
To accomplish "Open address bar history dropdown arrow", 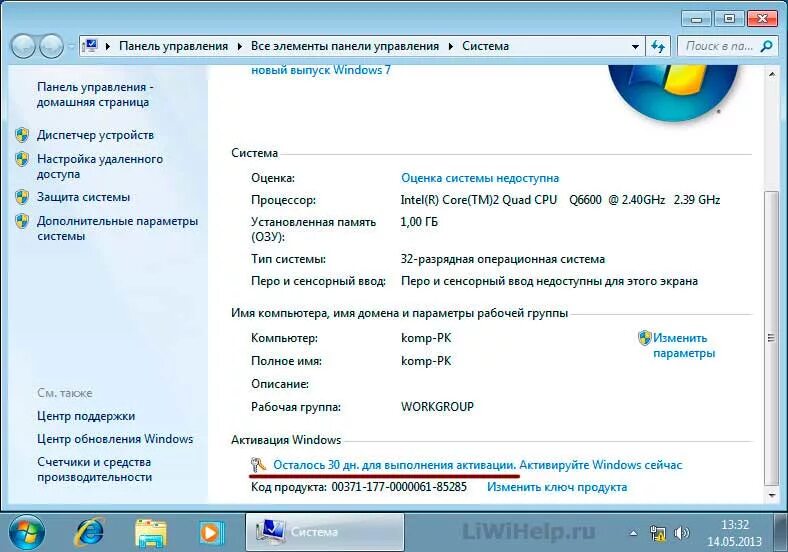I will [x=635, y=46].
